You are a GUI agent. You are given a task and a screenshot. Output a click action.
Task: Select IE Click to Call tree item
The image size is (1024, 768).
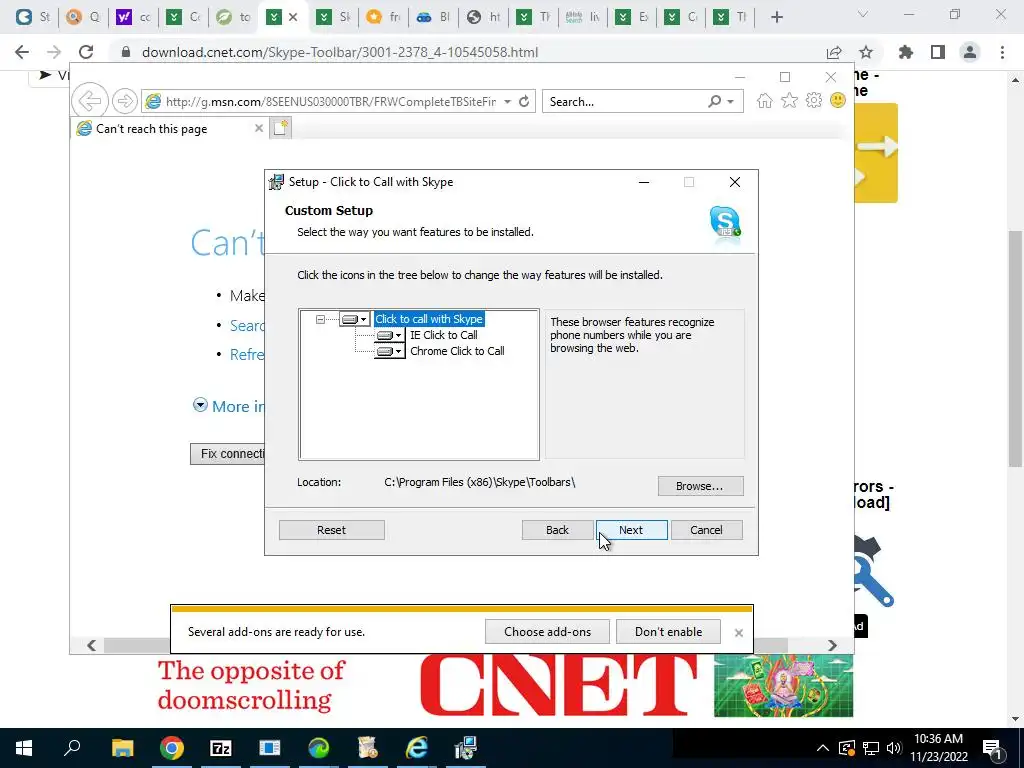tap(443, 335)
